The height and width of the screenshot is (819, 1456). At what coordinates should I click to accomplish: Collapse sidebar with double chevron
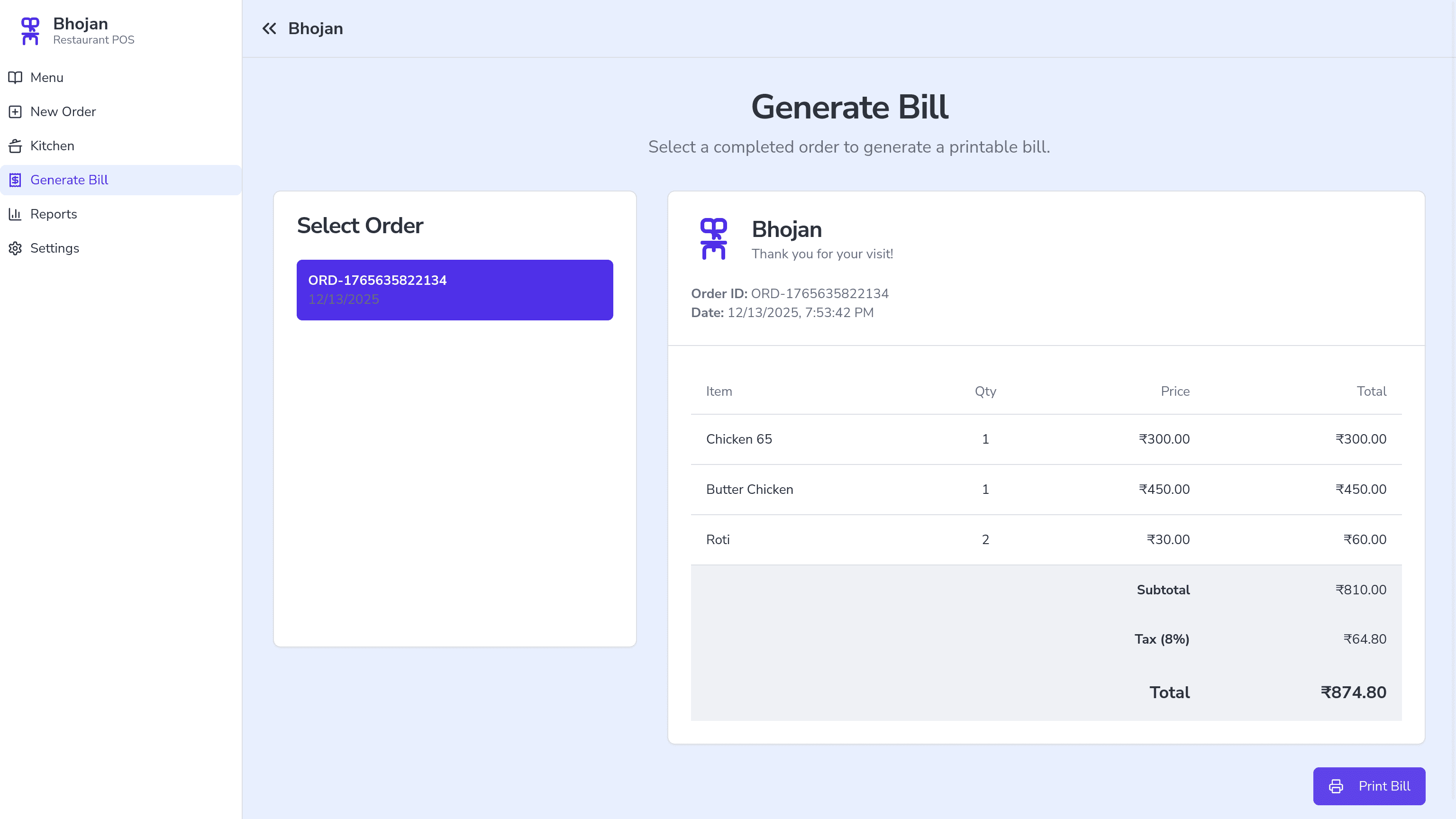click(x=269, y=29)
